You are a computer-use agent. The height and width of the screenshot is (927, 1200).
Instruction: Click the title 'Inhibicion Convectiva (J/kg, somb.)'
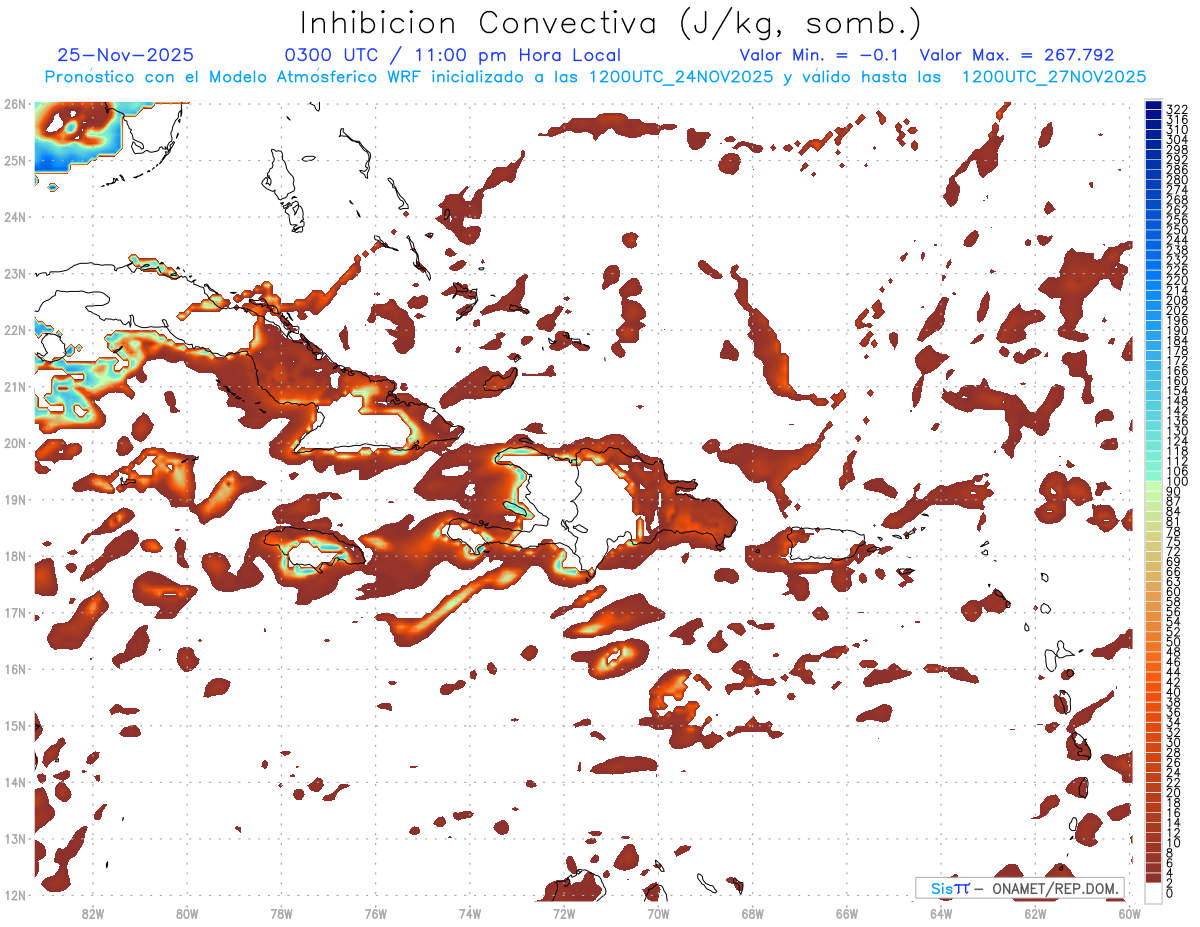[x=611, y=23]
